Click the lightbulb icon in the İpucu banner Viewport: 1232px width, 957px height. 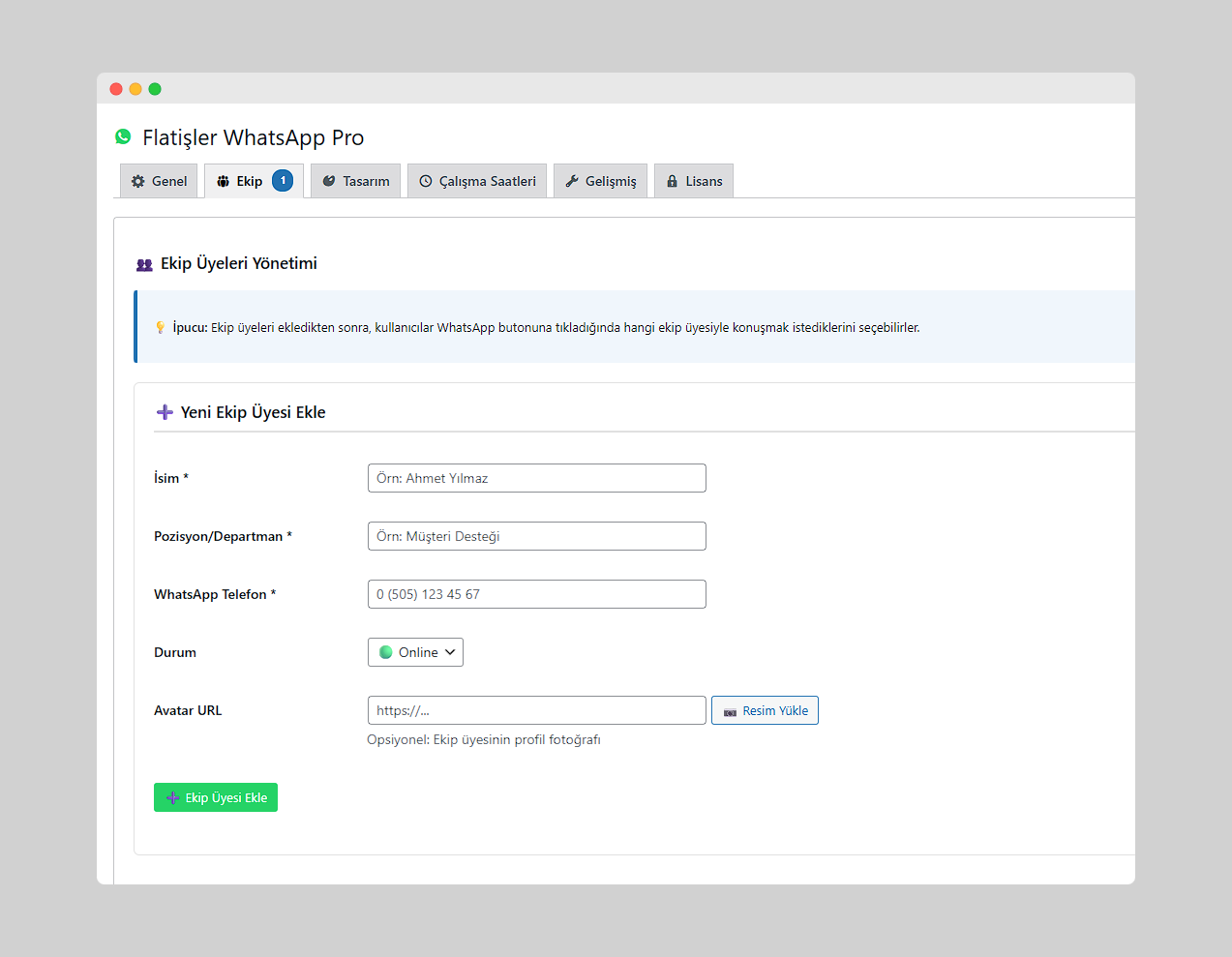tap(160, 328)
